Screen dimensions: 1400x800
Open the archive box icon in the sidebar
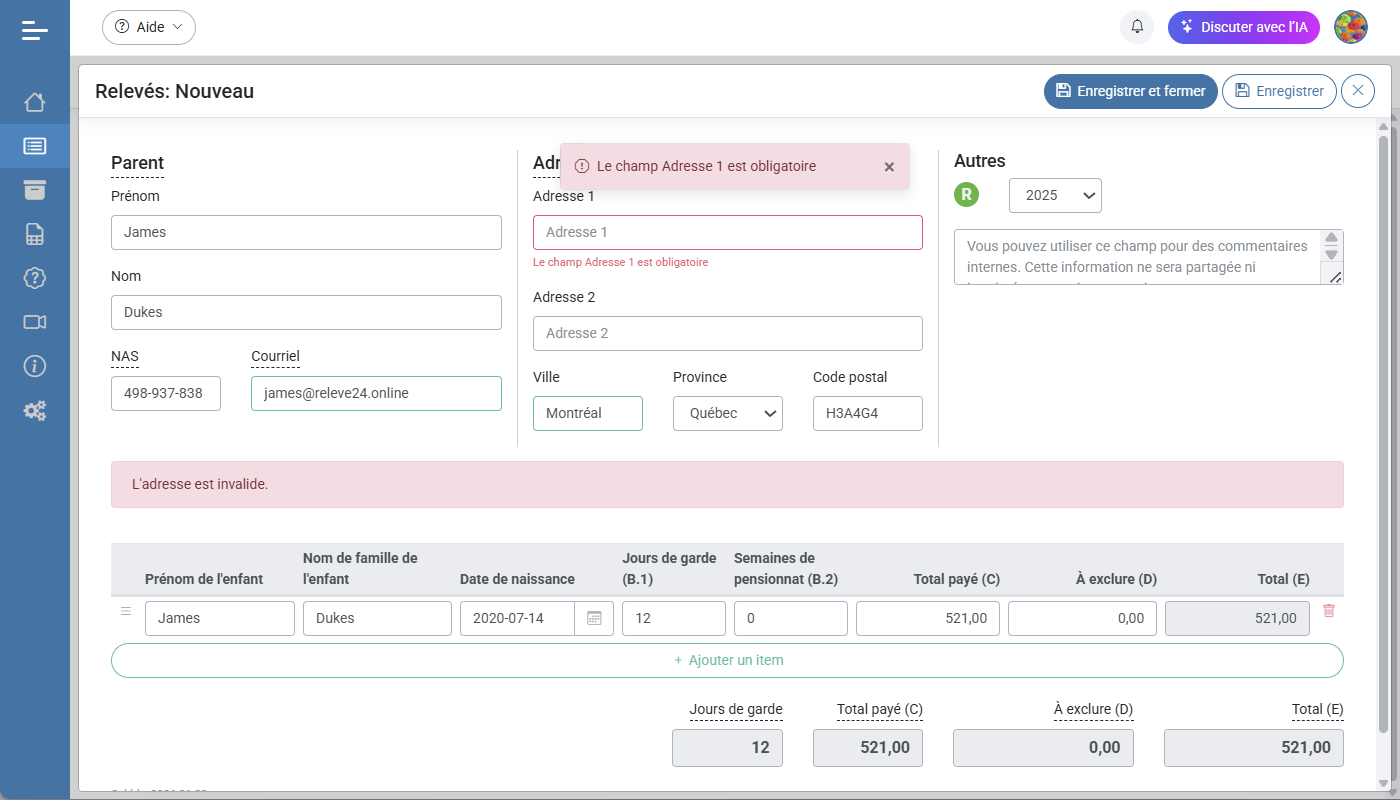[35, 190]
